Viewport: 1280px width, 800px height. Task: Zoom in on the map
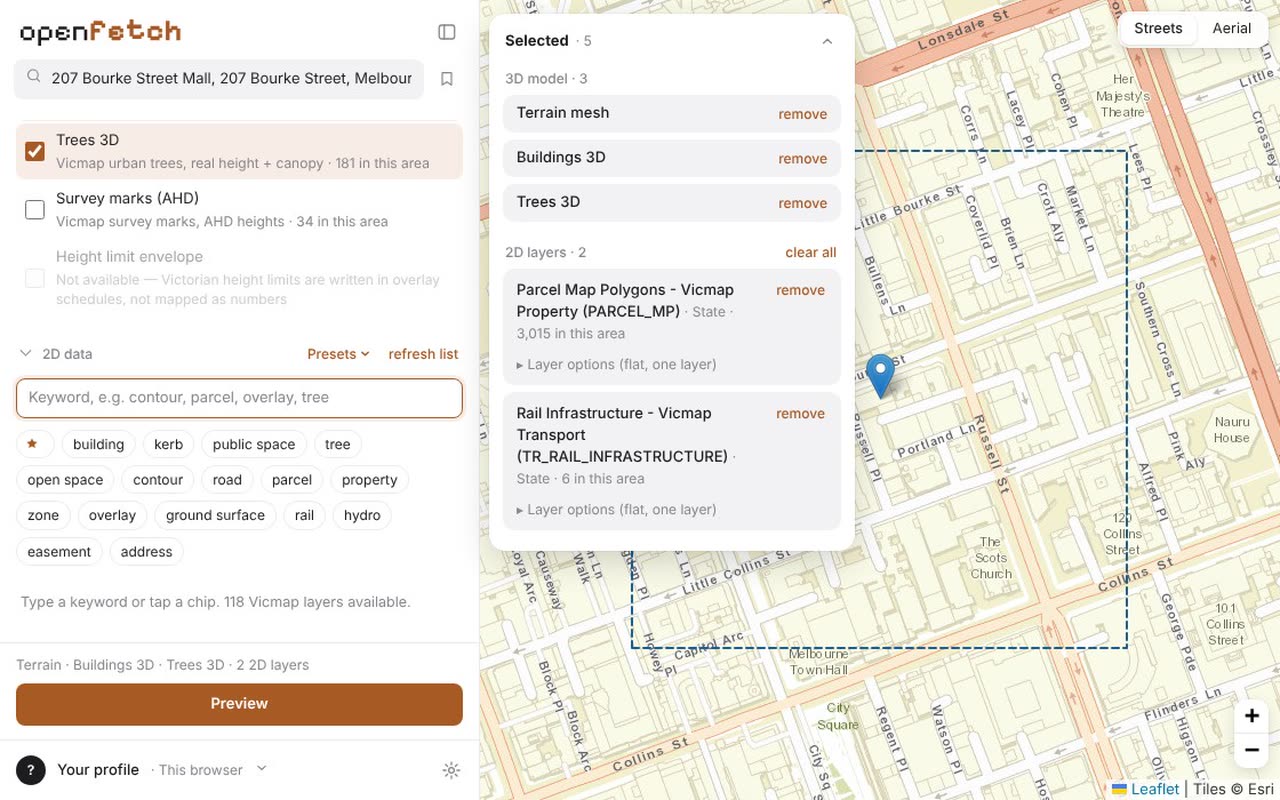1251,715
